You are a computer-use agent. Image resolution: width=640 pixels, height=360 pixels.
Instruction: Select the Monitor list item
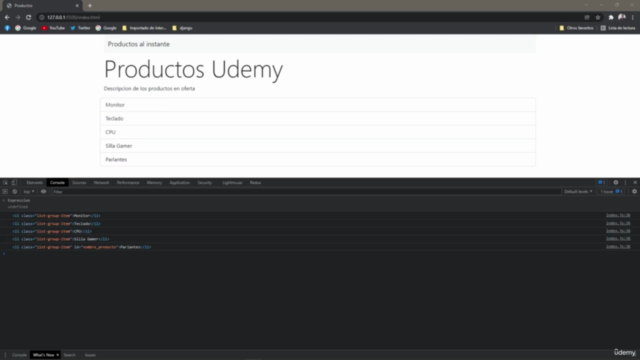click(318, 105)
